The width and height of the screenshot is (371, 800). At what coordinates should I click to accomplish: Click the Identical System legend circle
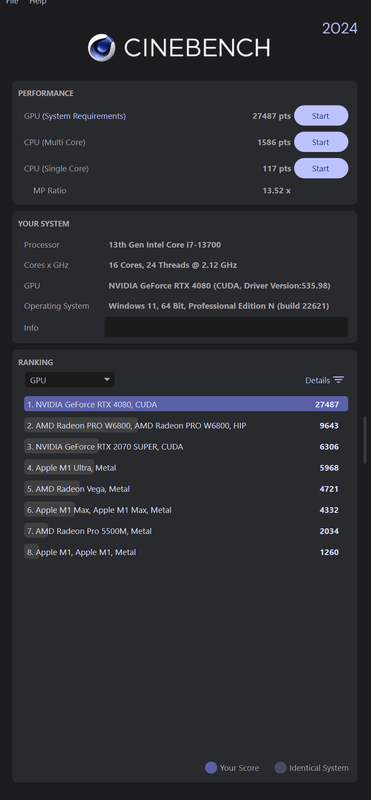(280, 768)
